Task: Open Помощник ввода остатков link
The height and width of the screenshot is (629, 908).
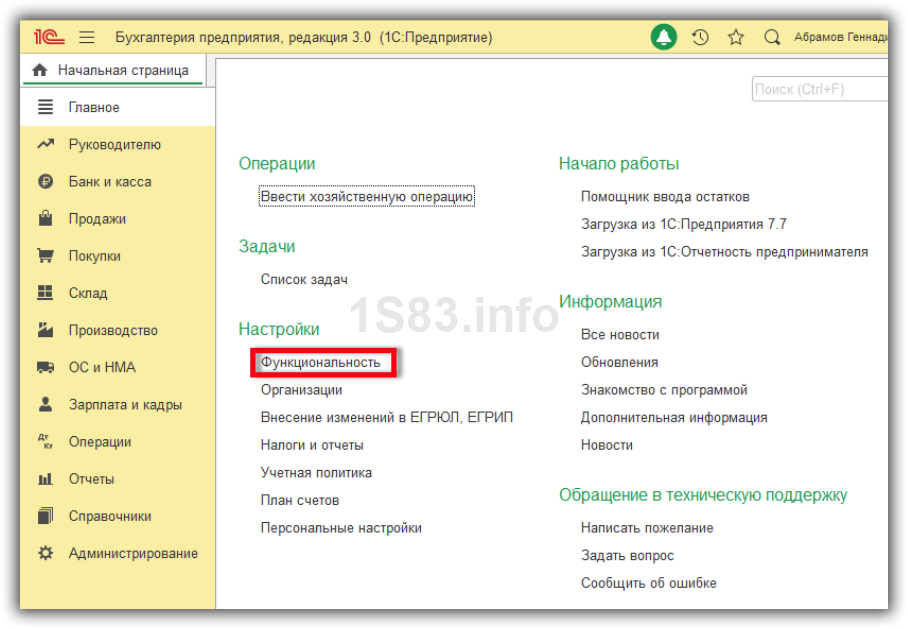Action: pos(665,196)
